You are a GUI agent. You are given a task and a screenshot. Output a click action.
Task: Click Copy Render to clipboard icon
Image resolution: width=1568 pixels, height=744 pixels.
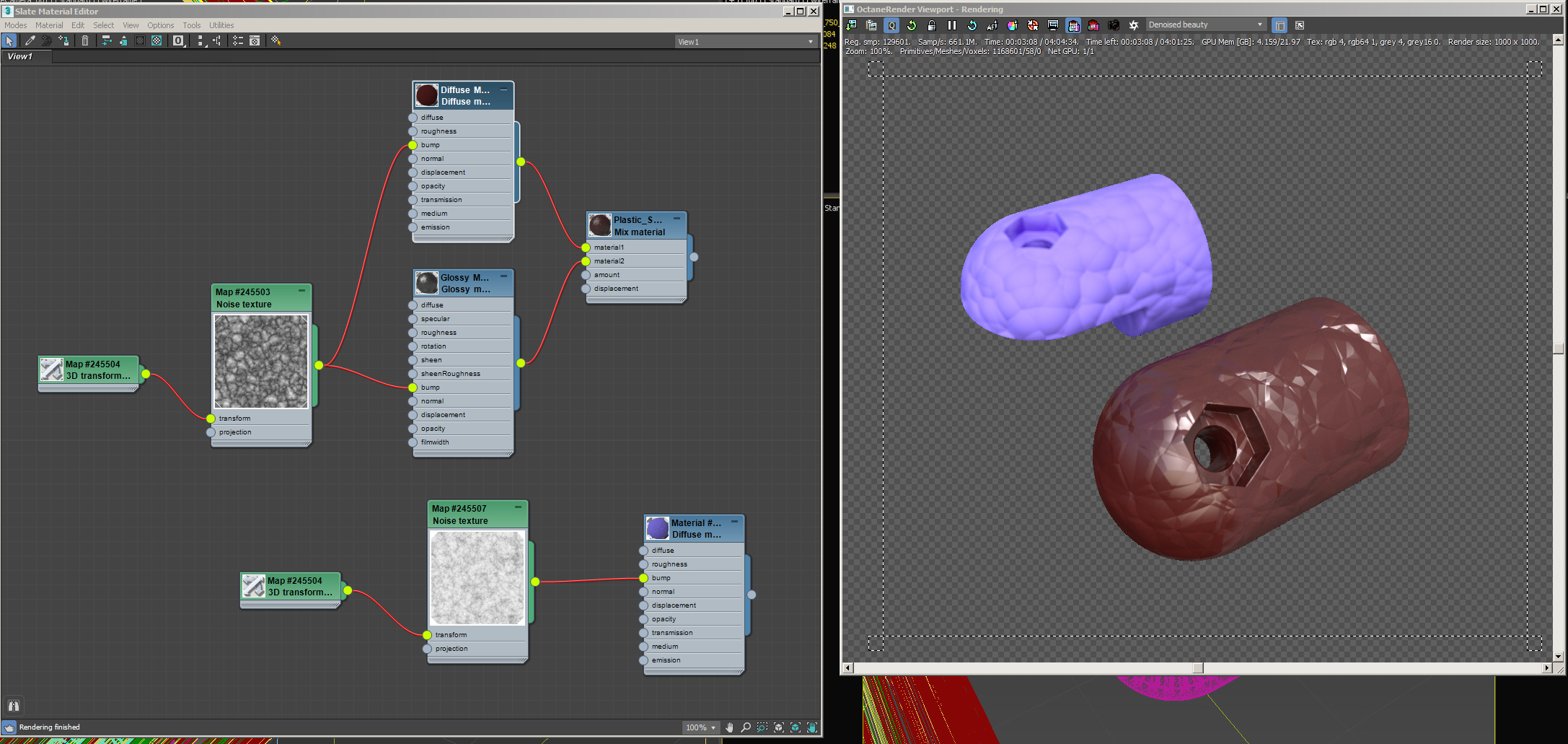click(871, 25)
